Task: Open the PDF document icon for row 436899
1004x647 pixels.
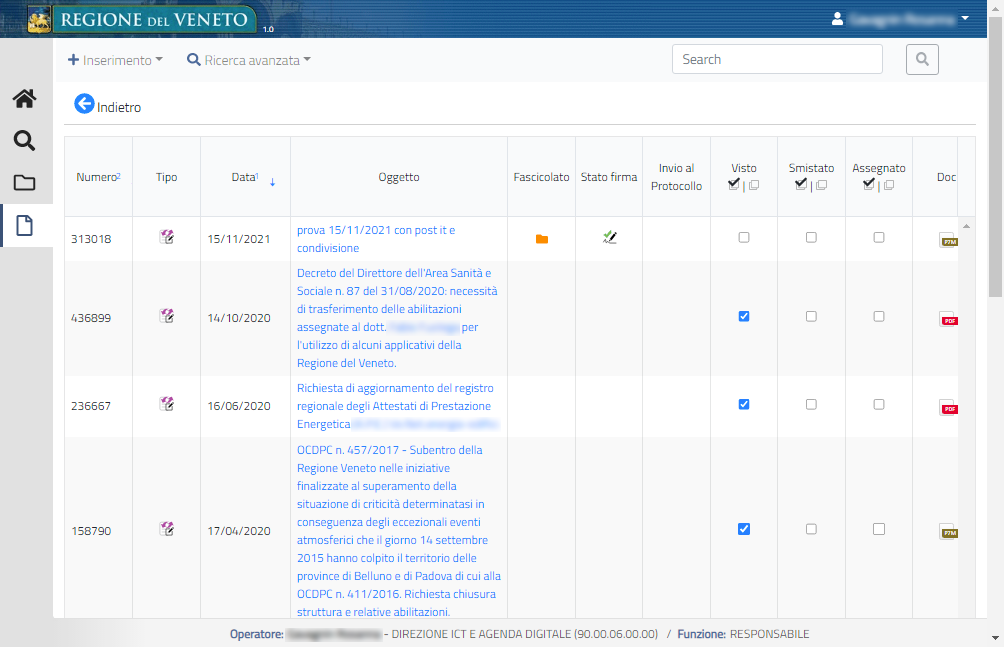Action: coord(948,319)
